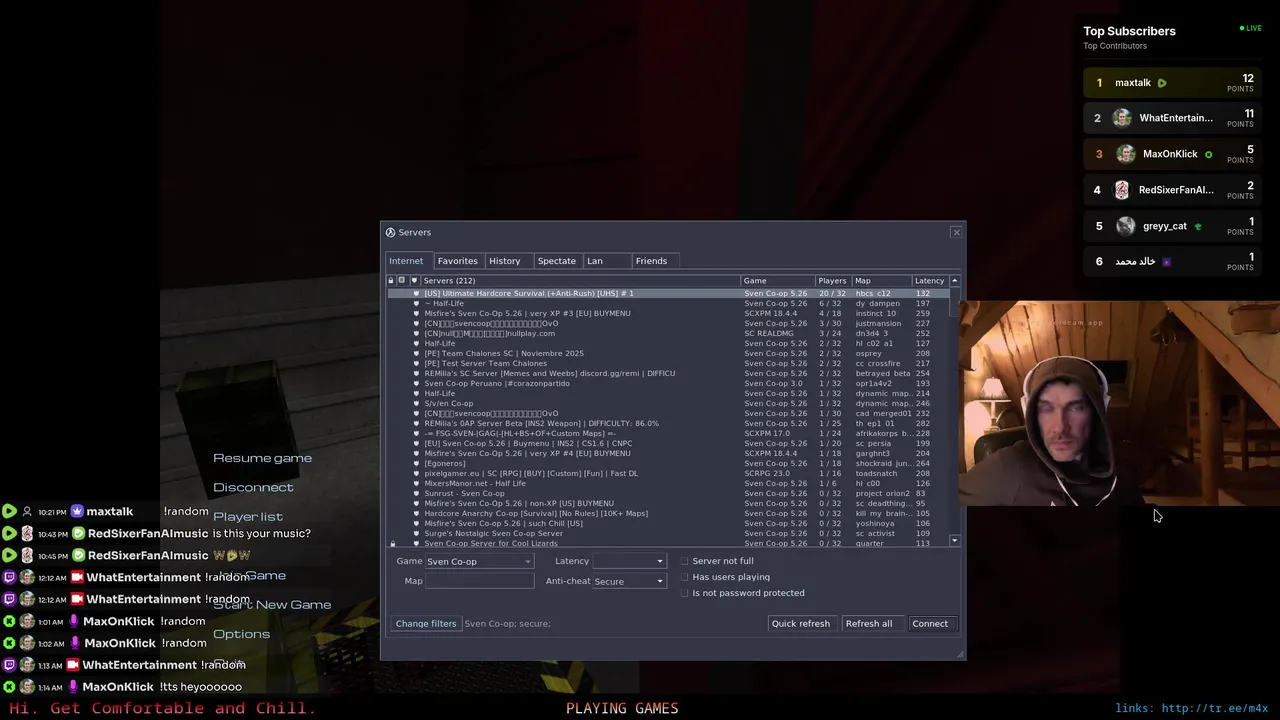Sort server list by Map column header
This screenshot has width=1280, height=720.
click(880, 281)
